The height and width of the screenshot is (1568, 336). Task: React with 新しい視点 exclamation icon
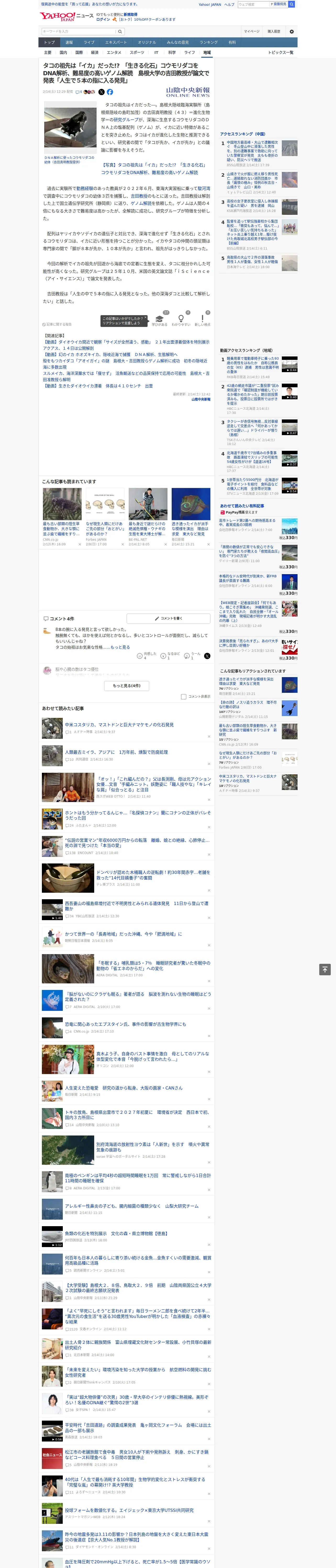203,318
